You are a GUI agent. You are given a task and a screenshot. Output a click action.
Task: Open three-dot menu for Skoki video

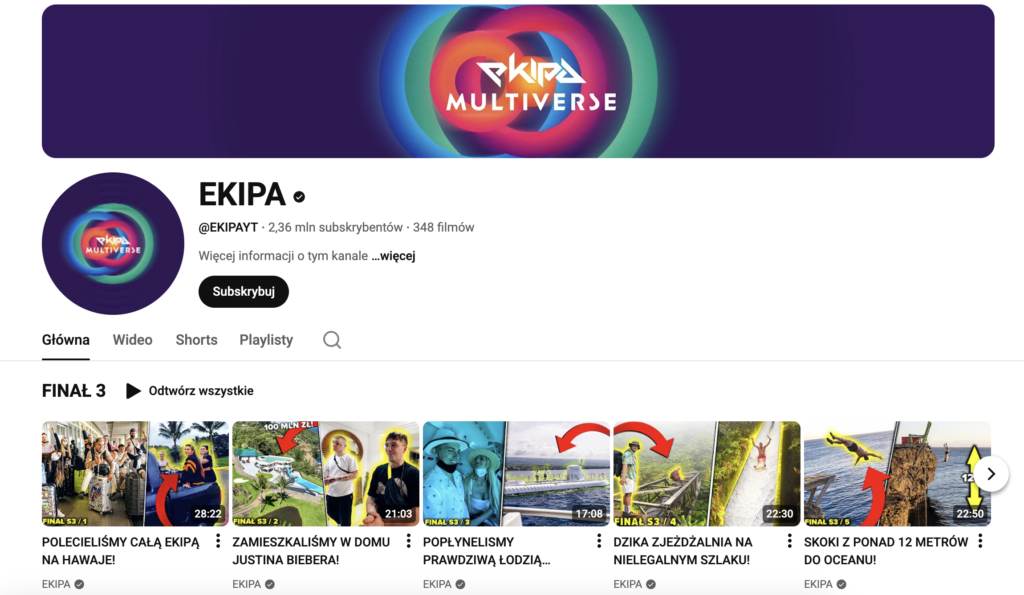point(980,541)
